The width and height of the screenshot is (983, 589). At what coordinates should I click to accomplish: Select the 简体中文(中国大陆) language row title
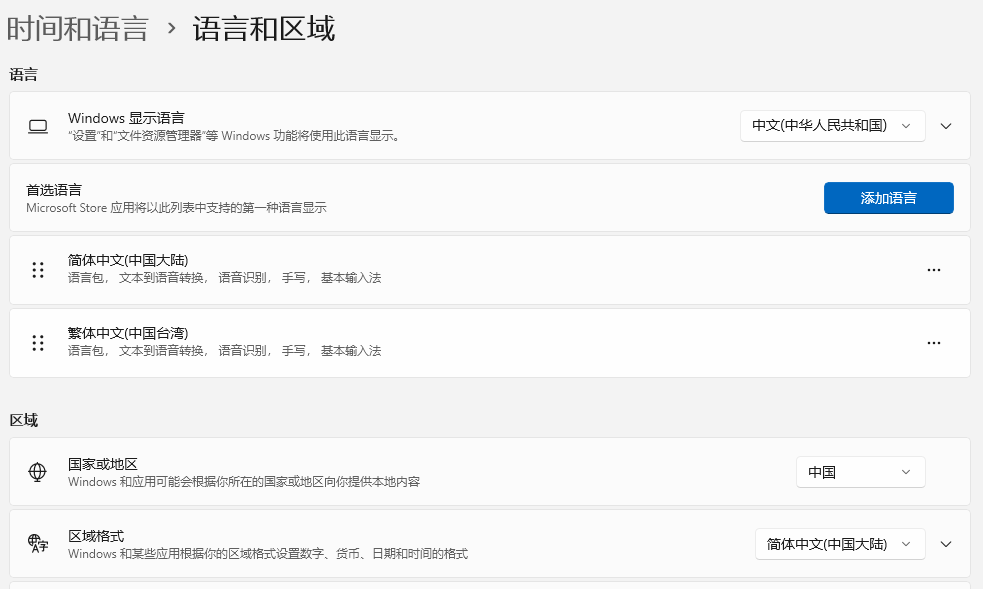click(128, 260)
